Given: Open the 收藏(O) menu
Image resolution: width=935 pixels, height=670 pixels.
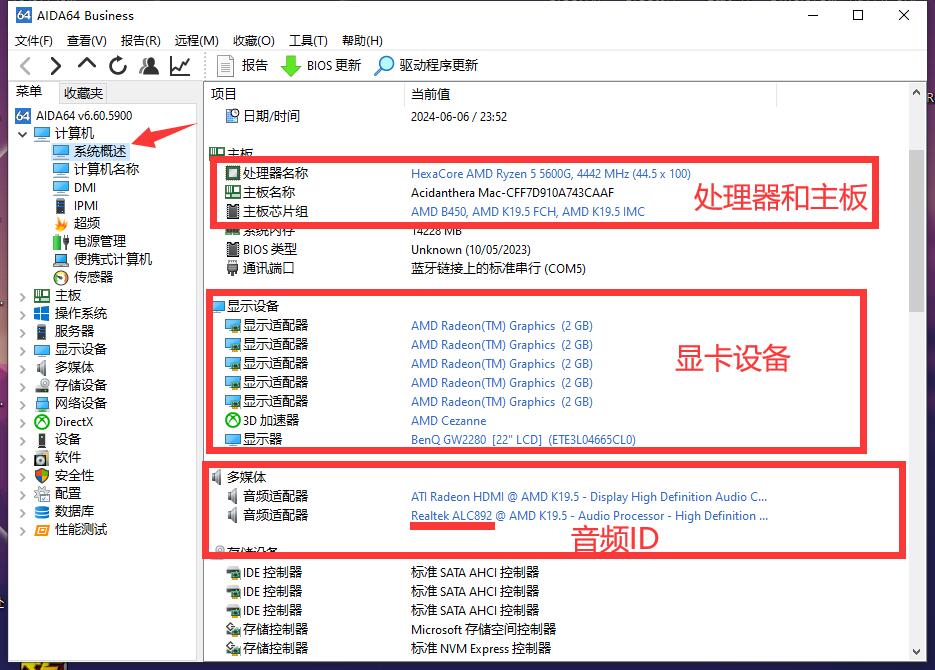Looking at the screenshot, I should click(253, 41).
